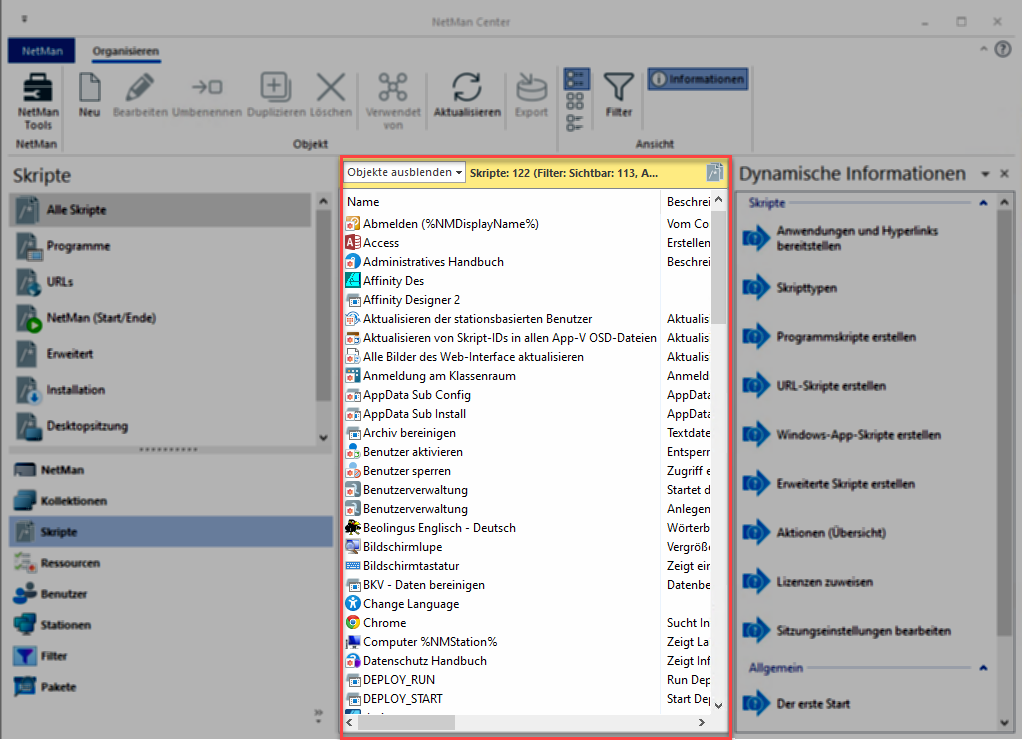Open the Objekte ausblenden dropdown
1022x740 pixels.
click(405, 172)
